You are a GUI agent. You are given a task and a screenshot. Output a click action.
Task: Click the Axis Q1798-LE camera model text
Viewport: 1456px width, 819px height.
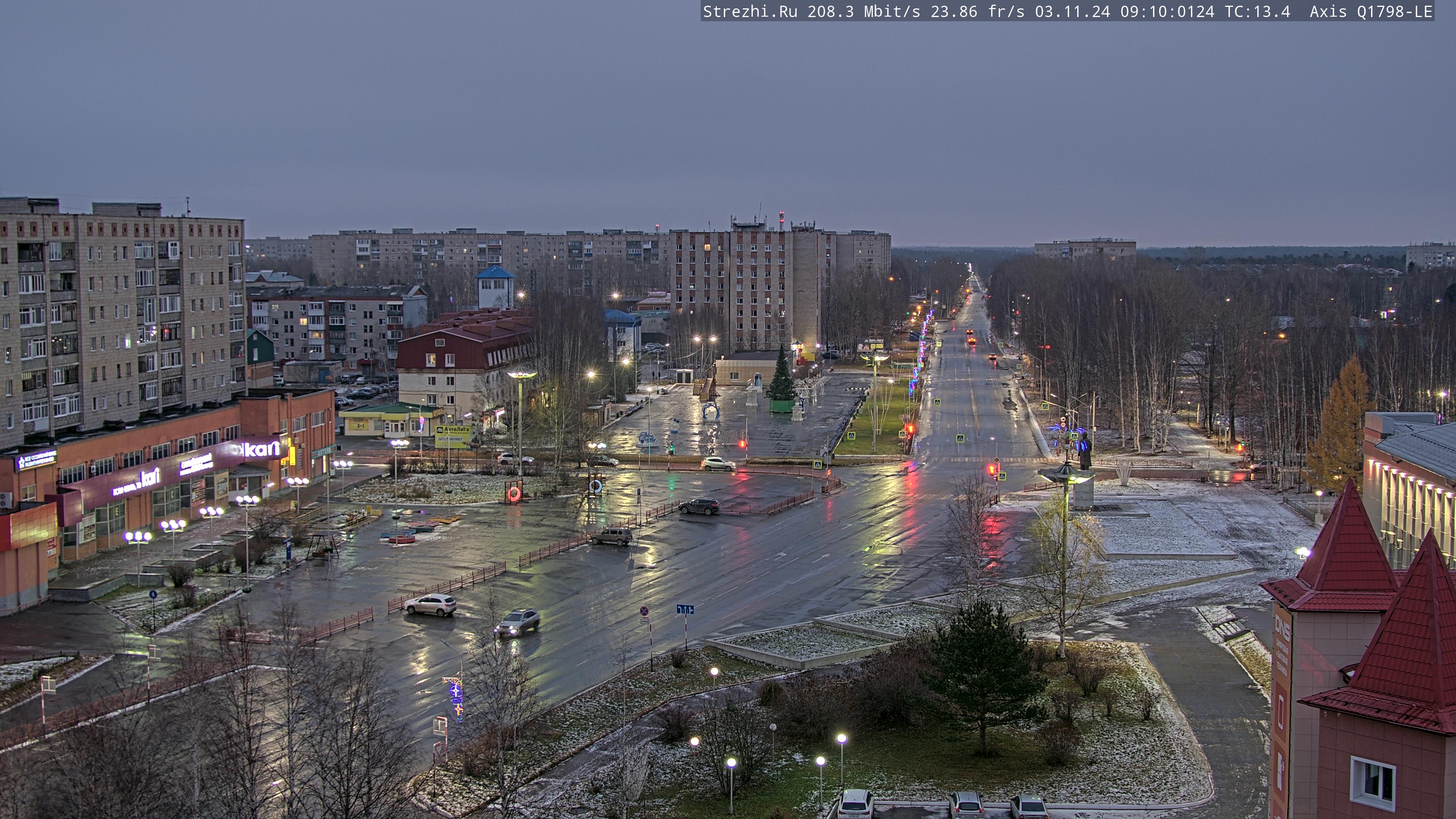1371,11
